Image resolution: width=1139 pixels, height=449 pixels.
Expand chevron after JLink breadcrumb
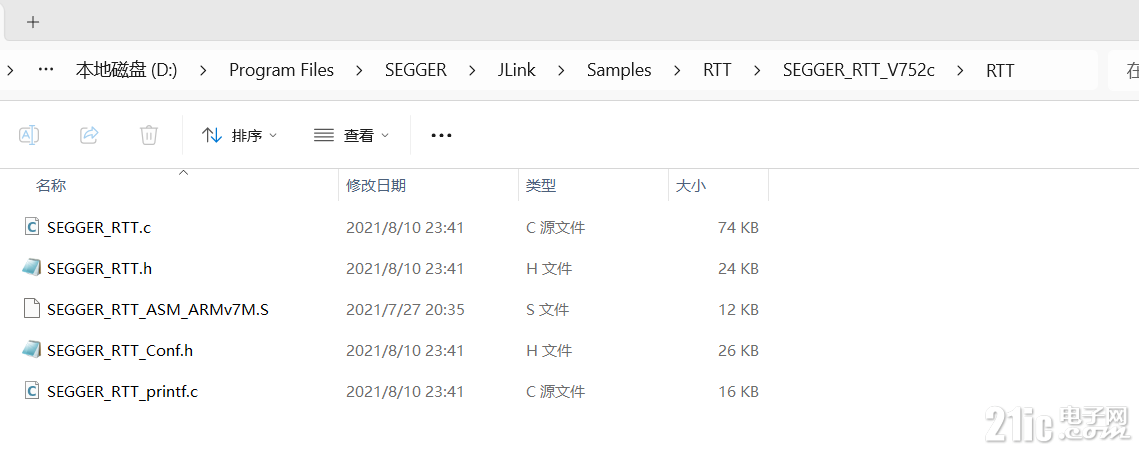point(562,70)
